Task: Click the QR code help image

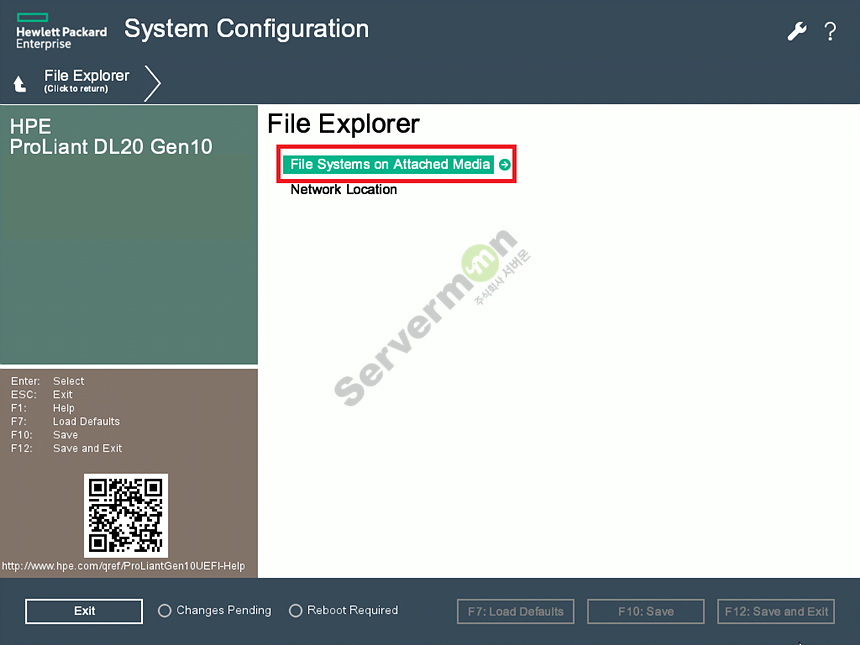Action: (126, 516)
